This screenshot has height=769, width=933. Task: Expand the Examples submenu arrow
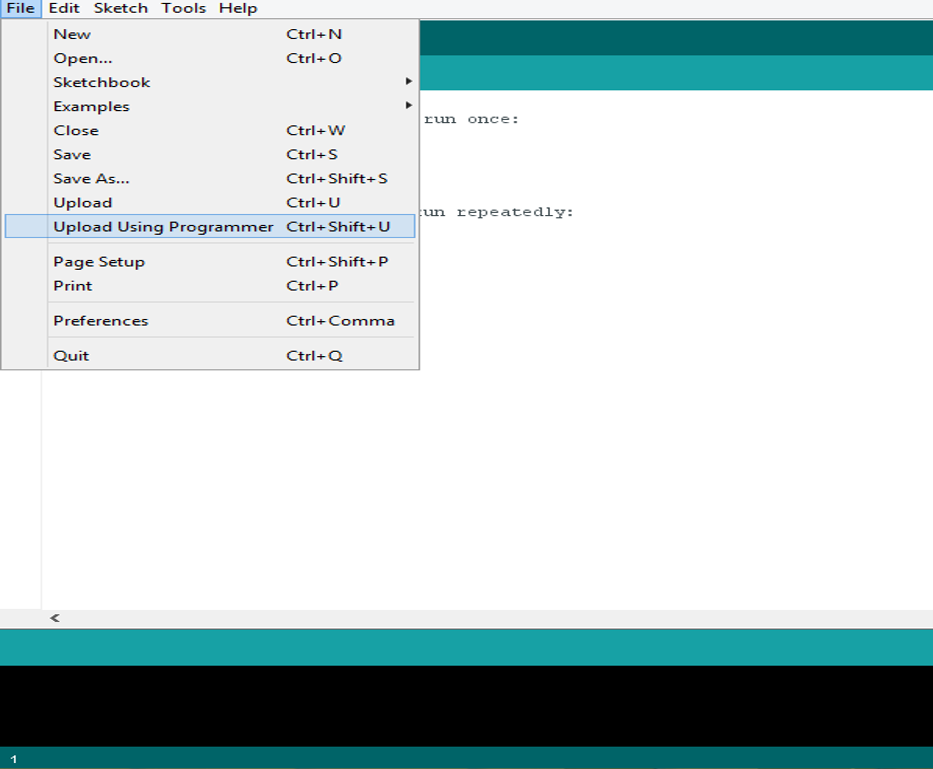[x=408, y=105]
